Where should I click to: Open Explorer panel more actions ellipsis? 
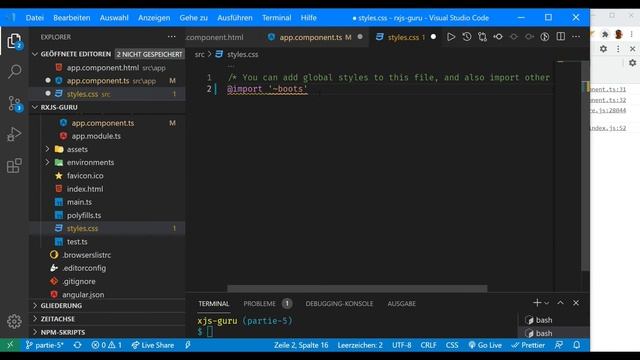click(x=171, y=37)
